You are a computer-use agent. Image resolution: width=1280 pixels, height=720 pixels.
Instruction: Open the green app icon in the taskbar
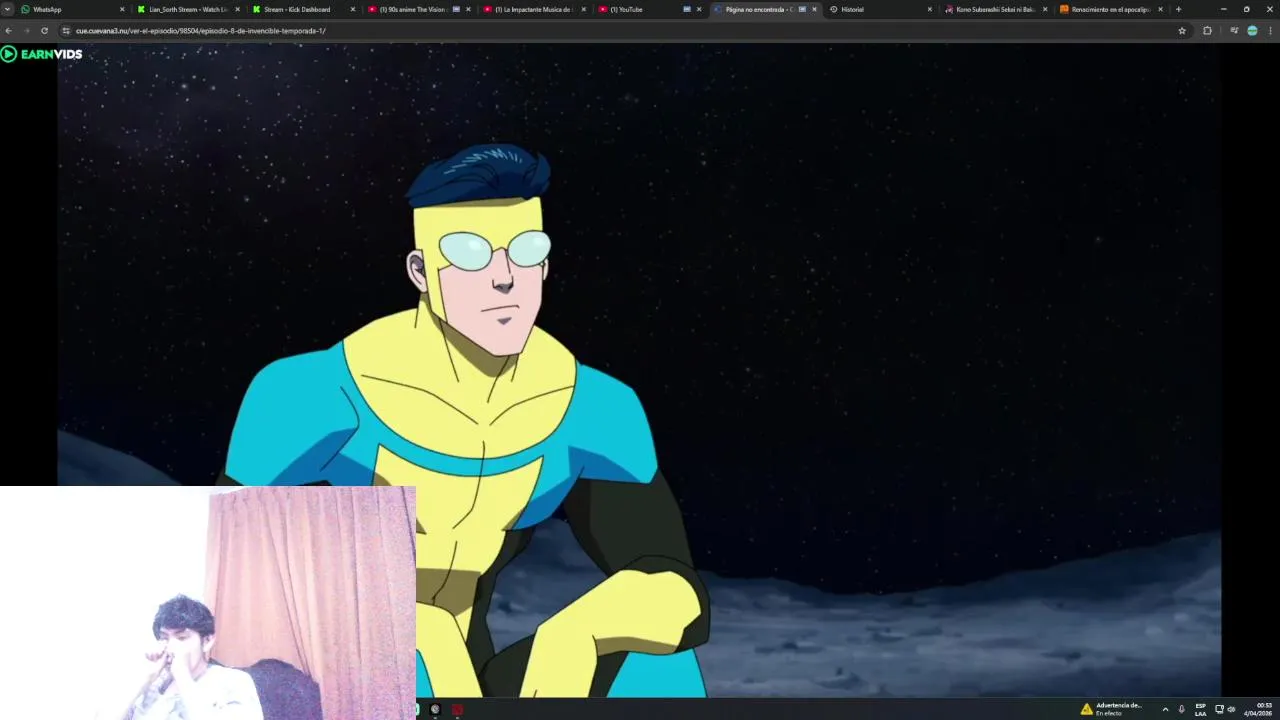click(417, 710)
